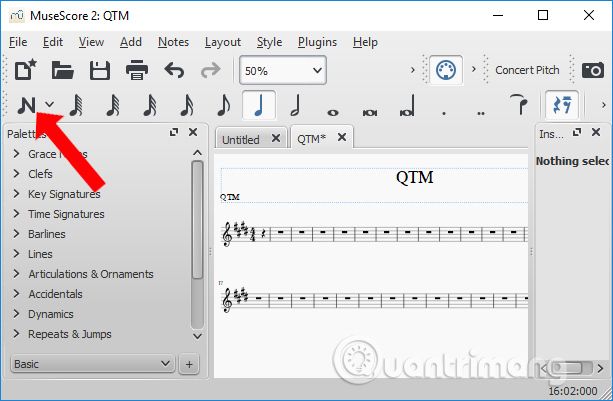Viewport: 613px width, 401px height.
Task: Close the QTM* tab
Action: pos(342,137)
